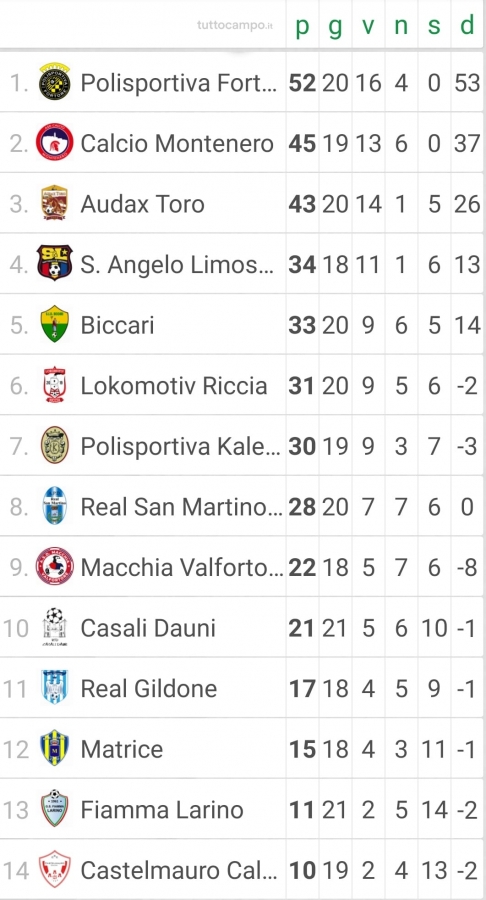The image size is (486, 900).
Task: Sort by games played column g
Action: 335,26
